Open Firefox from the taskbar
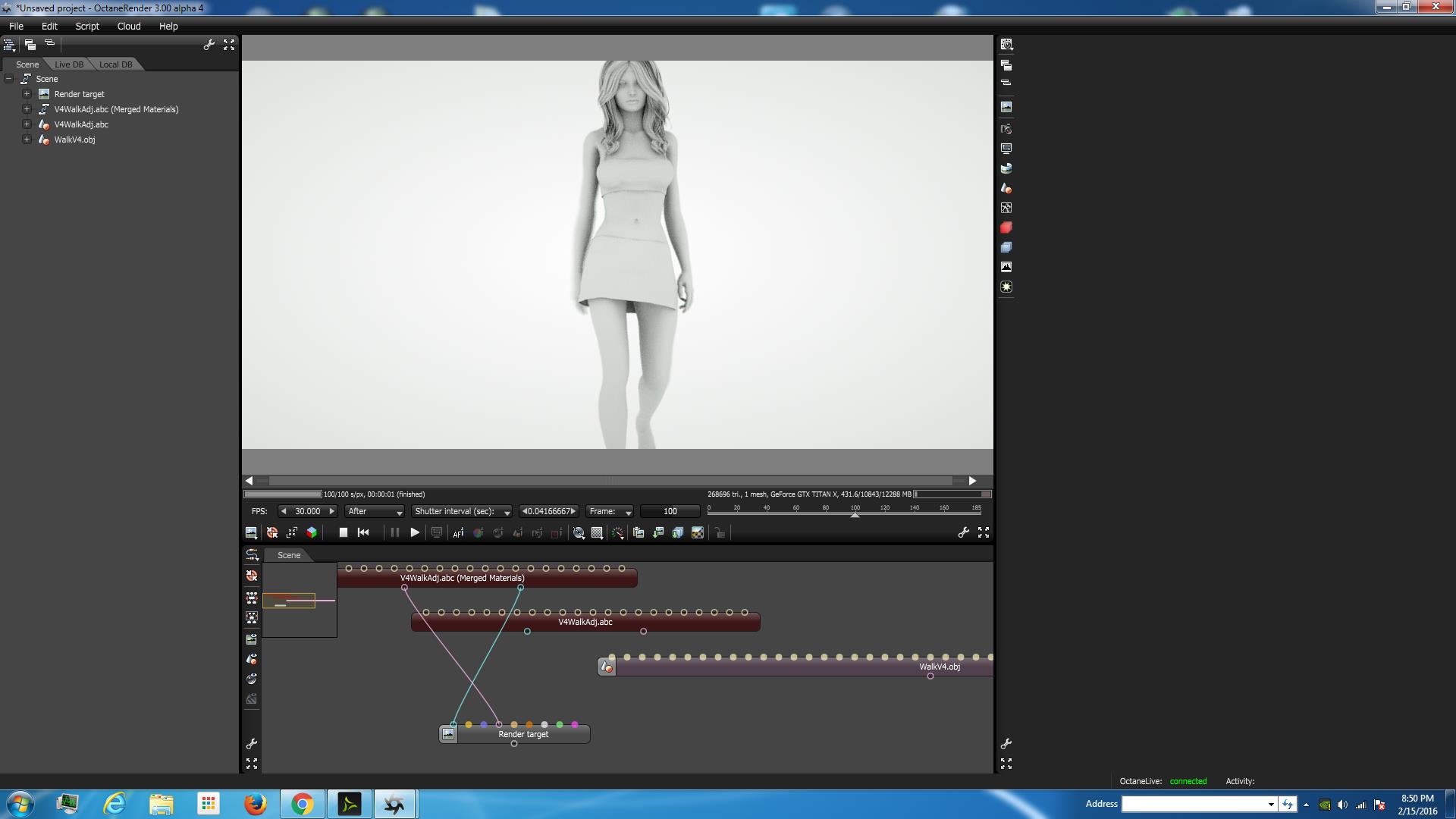 255,804
